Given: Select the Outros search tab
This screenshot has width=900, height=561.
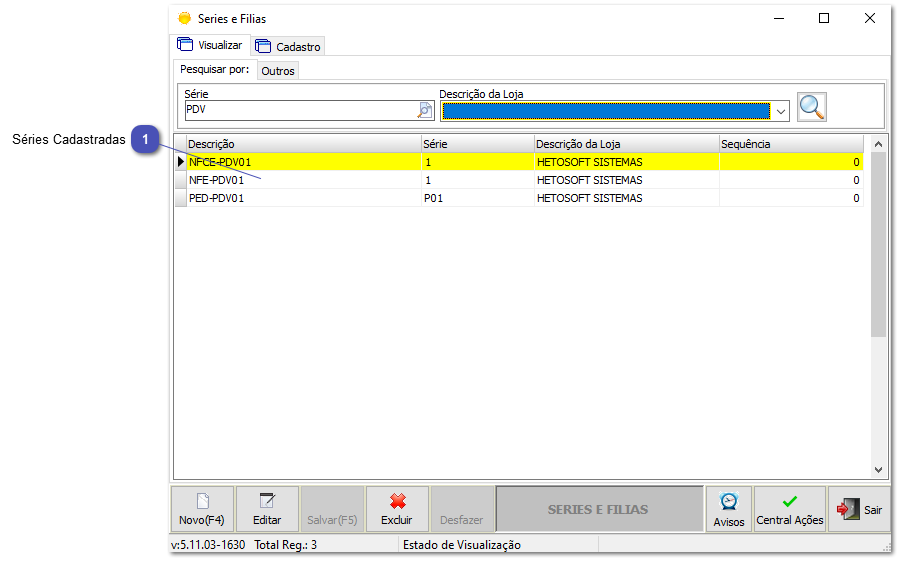Looking at the screenshot, I should coord(278,71).
